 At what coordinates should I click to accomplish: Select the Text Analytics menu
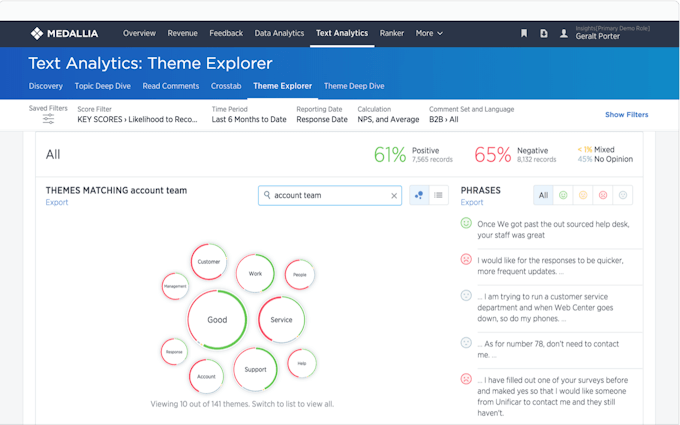[x=342, y=33]
